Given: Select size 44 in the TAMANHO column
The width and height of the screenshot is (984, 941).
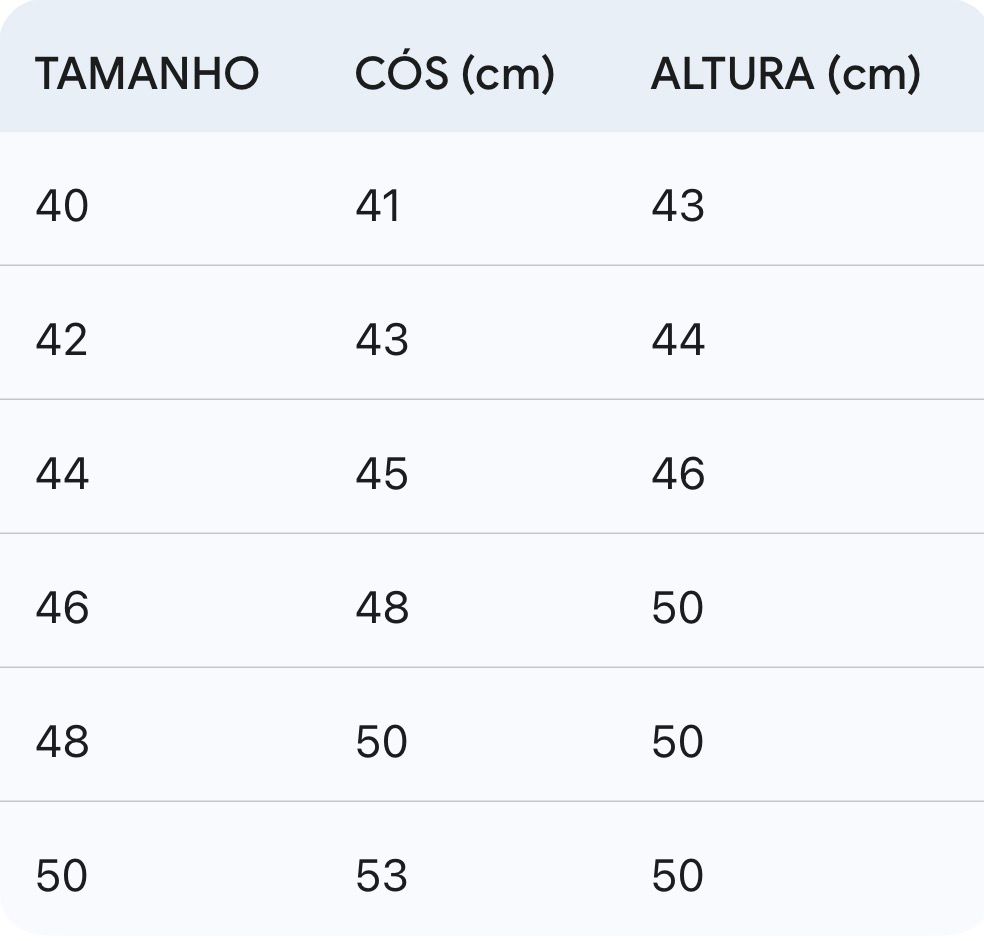Looking at the screenshot, I should (x=62, y=473).
